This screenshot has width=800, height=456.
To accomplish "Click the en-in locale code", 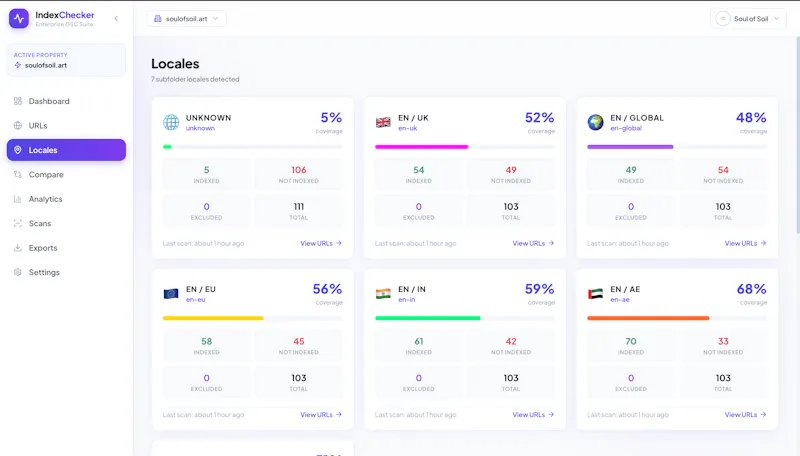I will (407, 299).
